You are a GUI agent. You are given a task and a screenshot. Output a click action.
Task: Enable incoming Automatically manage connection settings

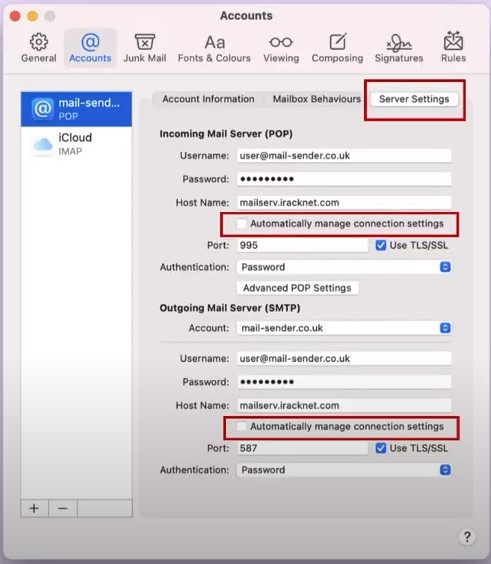click(241, 224)
